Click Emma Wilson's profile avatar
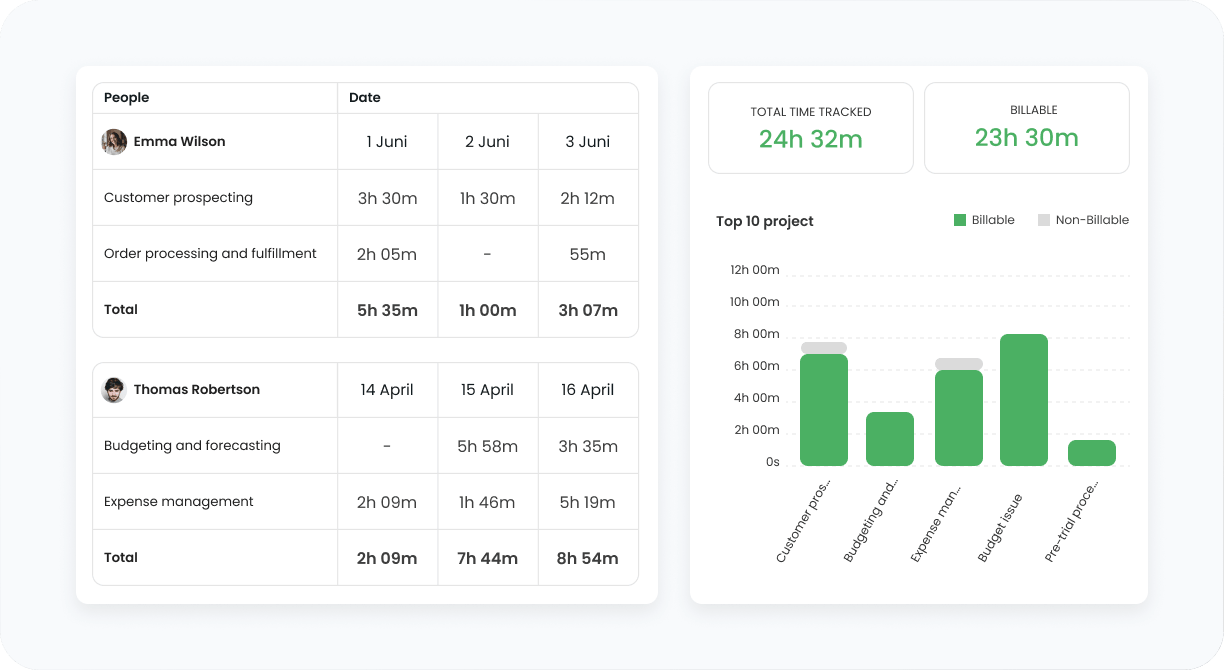 point(114,142)
